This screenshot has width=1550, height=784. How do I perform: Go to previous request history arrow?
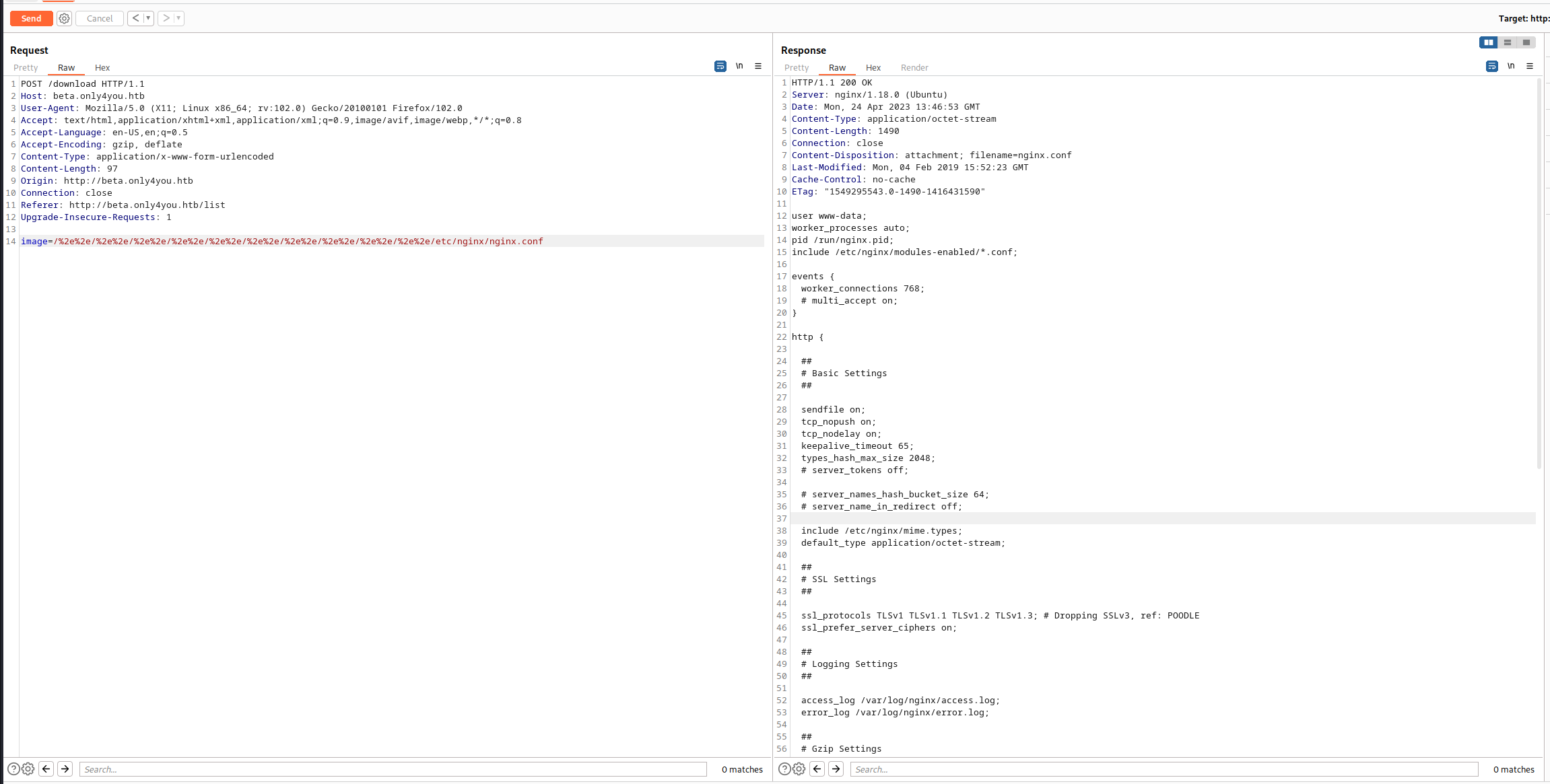pos(135,18)
